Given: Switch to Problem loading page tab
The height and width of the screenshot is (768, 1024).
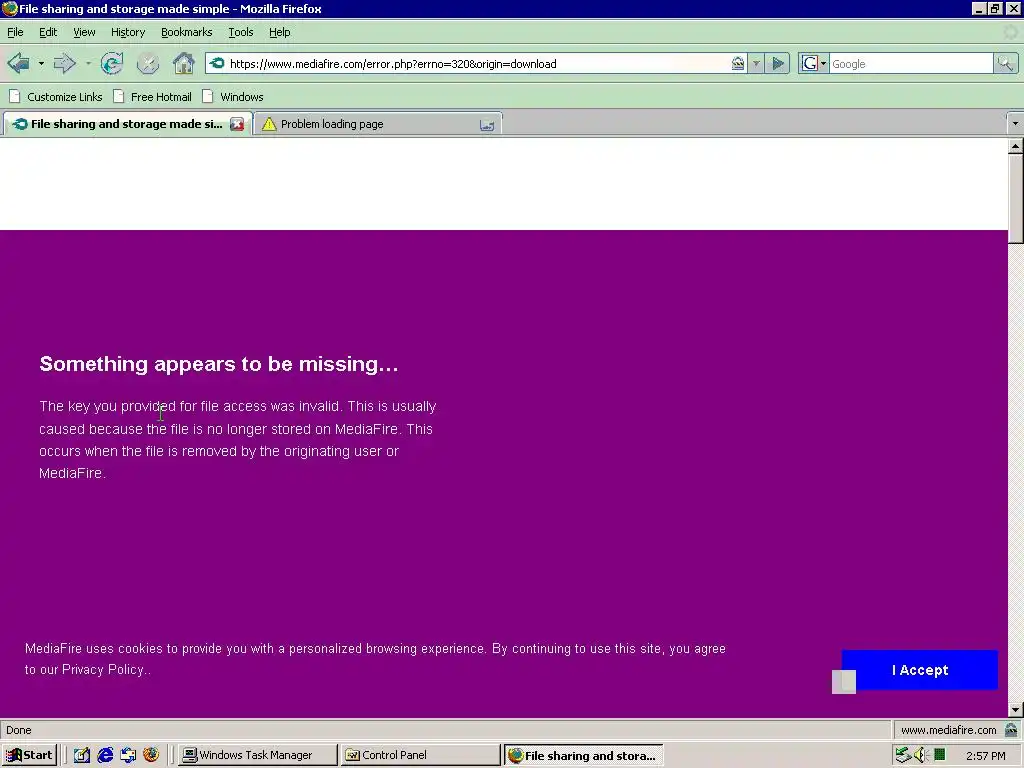Looking at the screenshot, I should pyautogui.click(x=377, y=124).
